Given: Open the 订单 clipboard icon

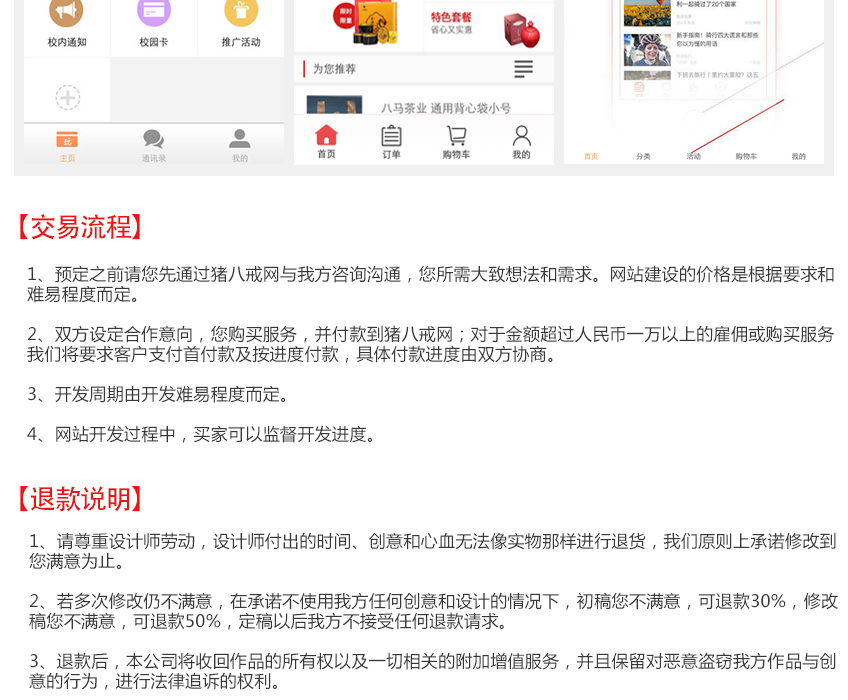Looking at the screenshot, I should (x=391, y=141).
